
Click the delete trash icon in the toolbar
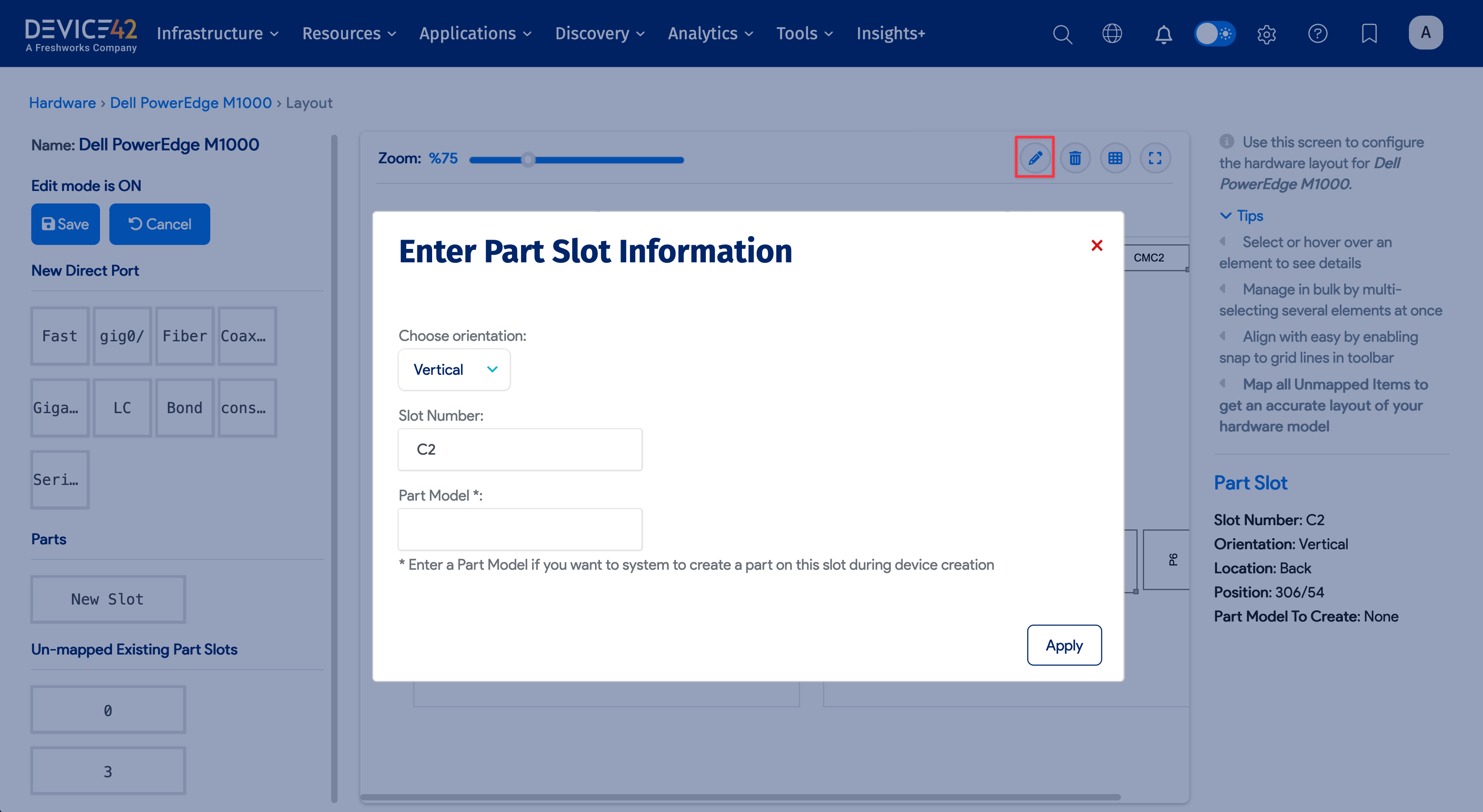[1075, 157]
